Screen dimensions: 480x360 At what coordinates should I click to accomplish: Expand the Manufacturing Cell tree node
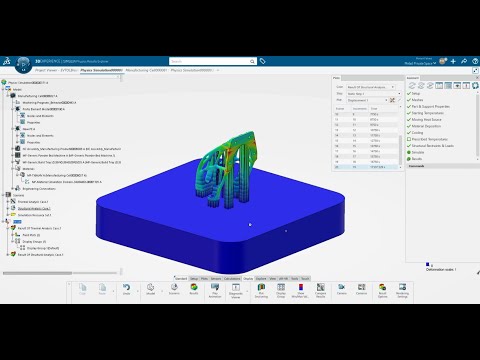(x=8, y=96)
